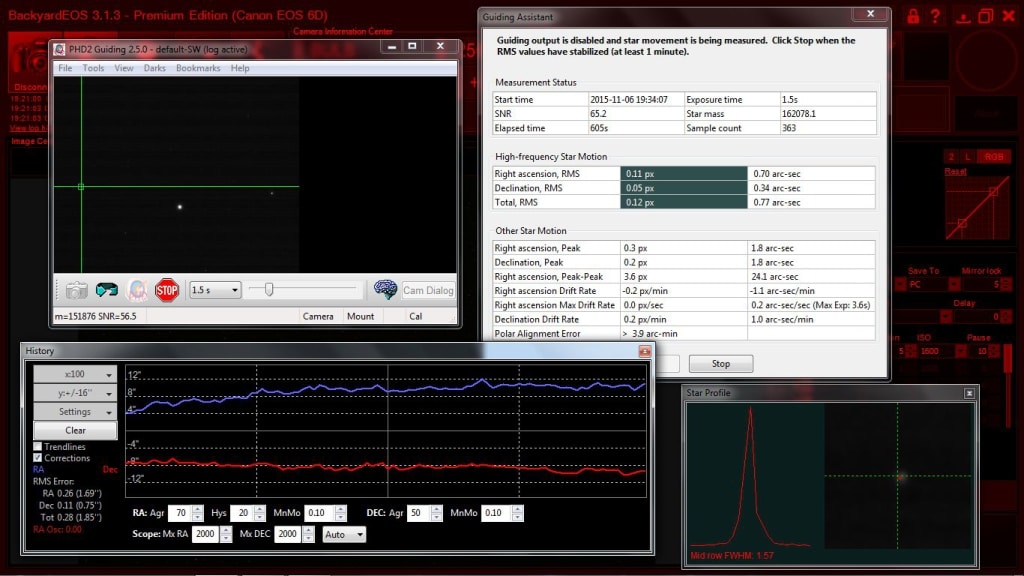The width and height of the screenshot is (1024, 576).
Task: Click the Mount status indicator in PHD2 status bar
Action: click(x=360, y=316)
